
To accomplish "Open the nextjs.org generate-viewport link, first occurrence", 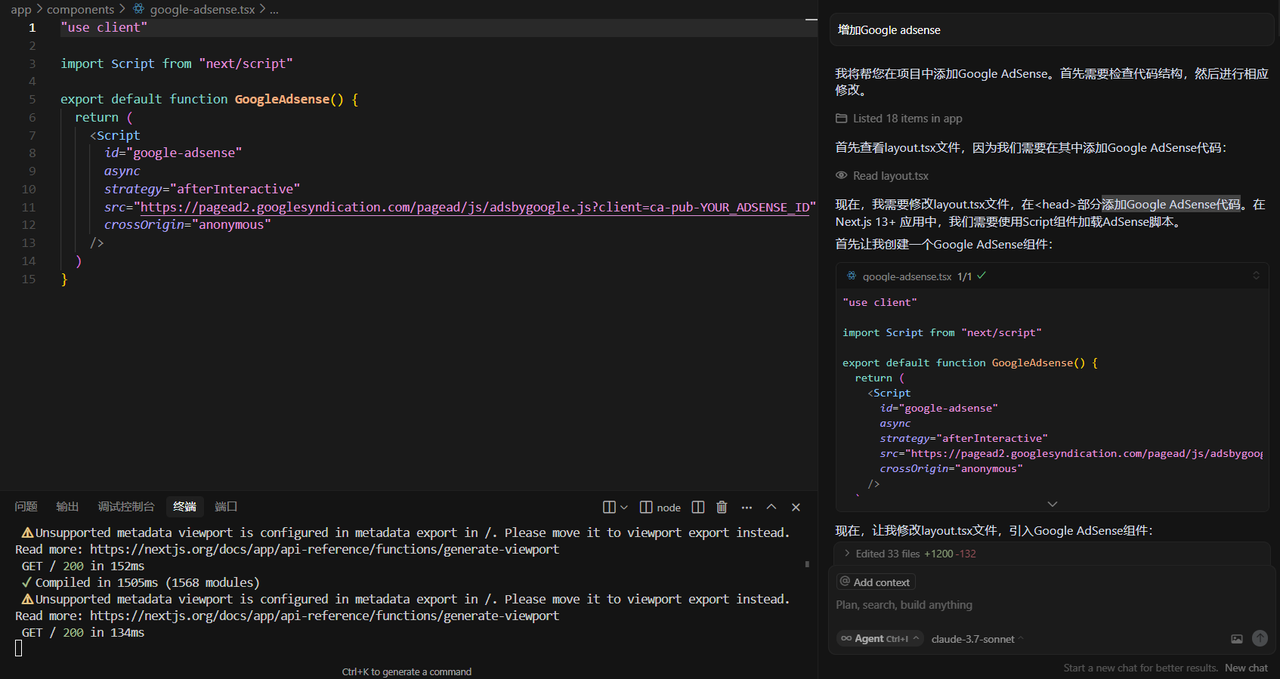I will pyautogui.click(x=324, y=549).
